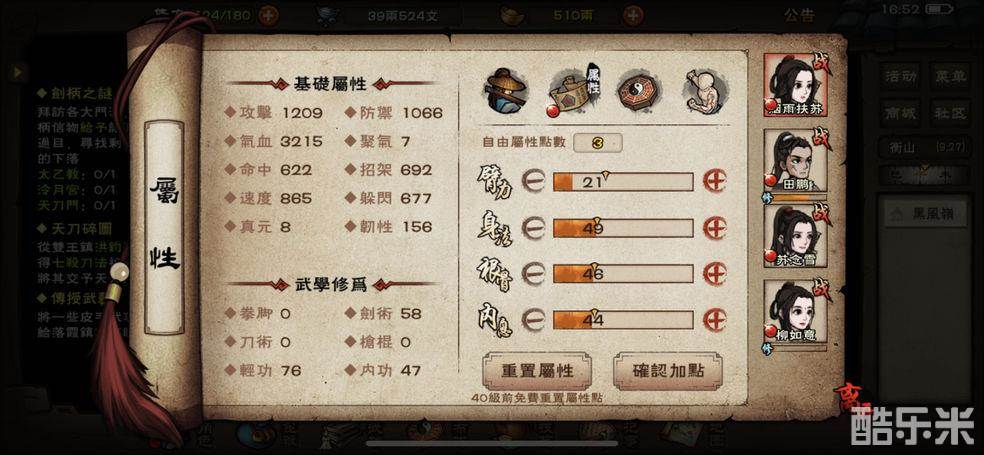The image size is (984, 455).
Task: Increase 內息 using its plus button
Action: click(714, 319)
